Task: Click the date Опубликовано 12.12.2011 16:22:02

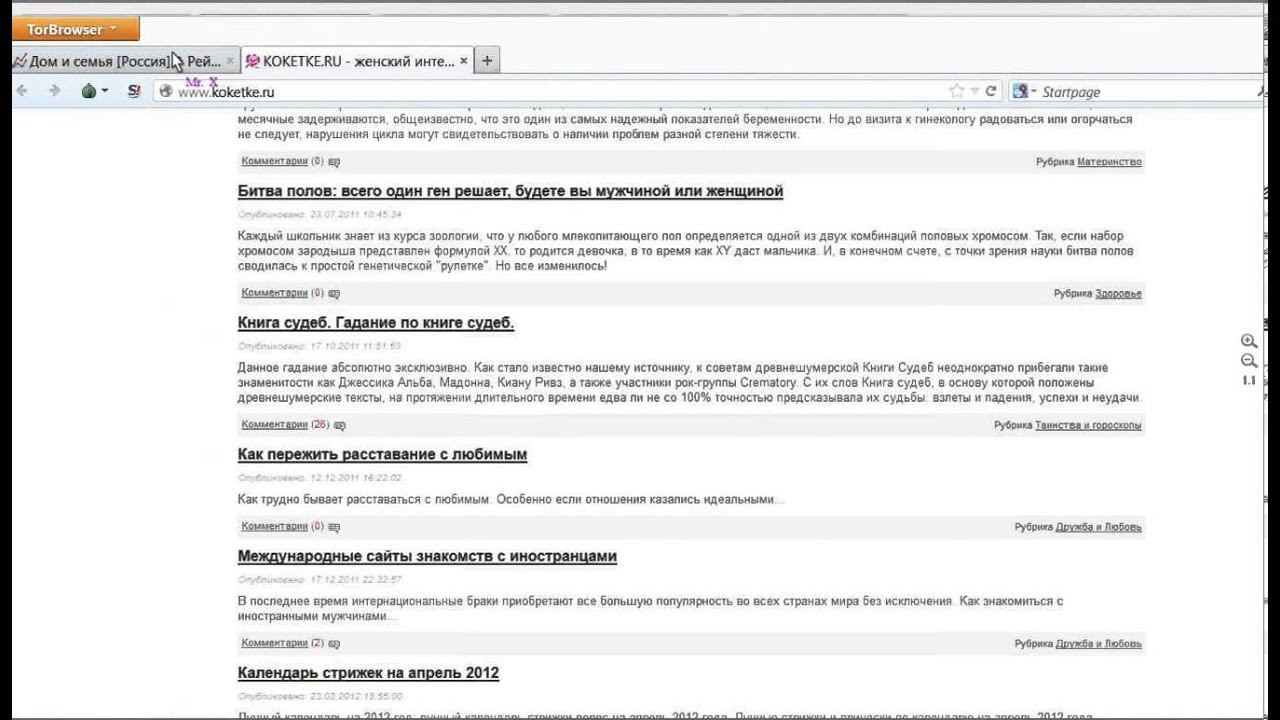Action: [320, 477]
